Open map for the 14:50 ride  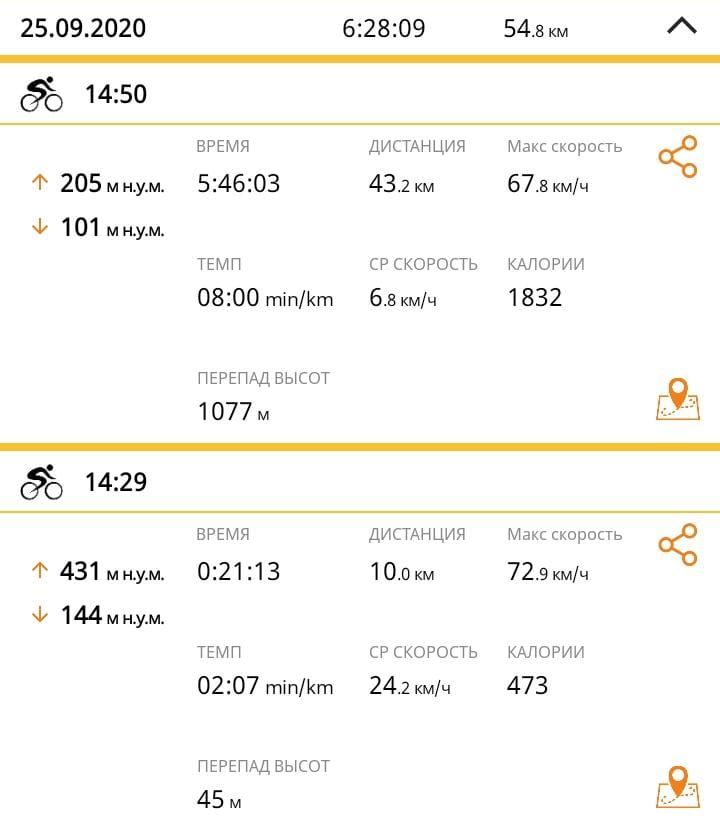coord(677,400)
